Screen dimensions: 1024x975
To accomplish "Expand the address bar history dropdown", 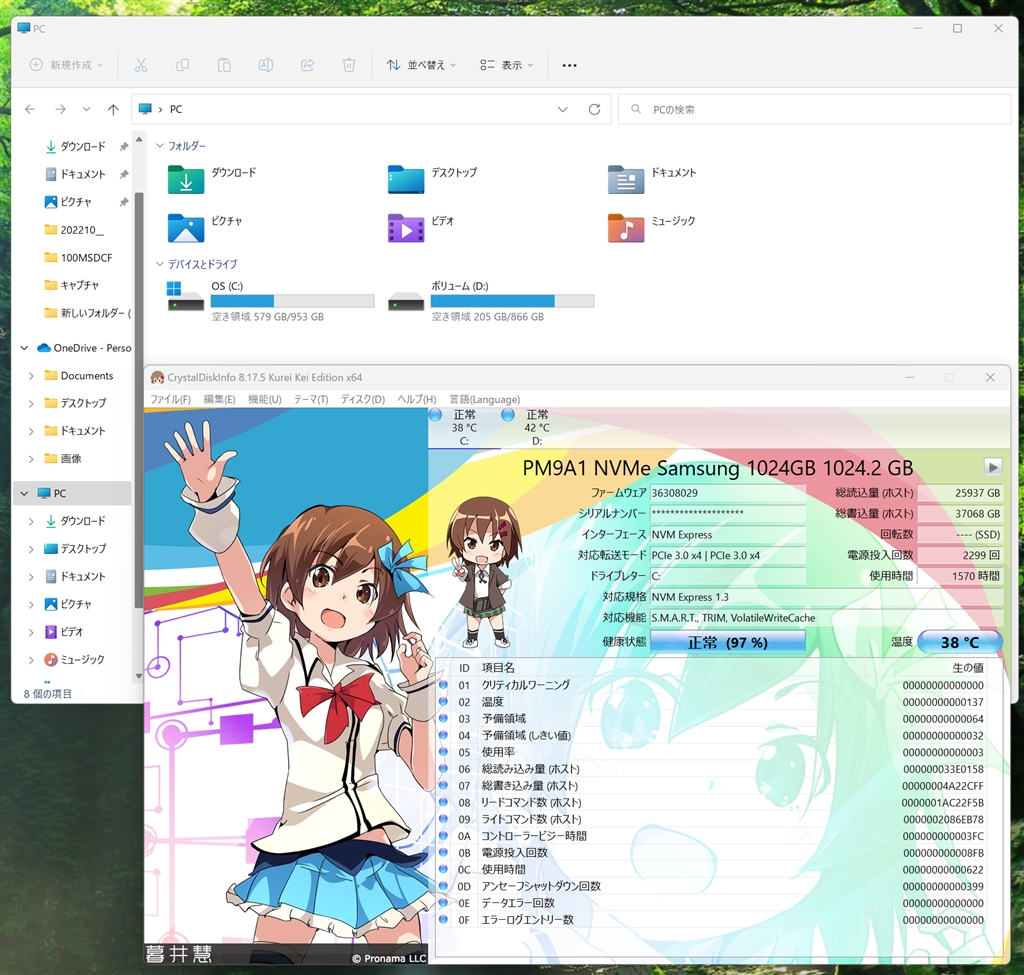I will click(x=562, y=109).
